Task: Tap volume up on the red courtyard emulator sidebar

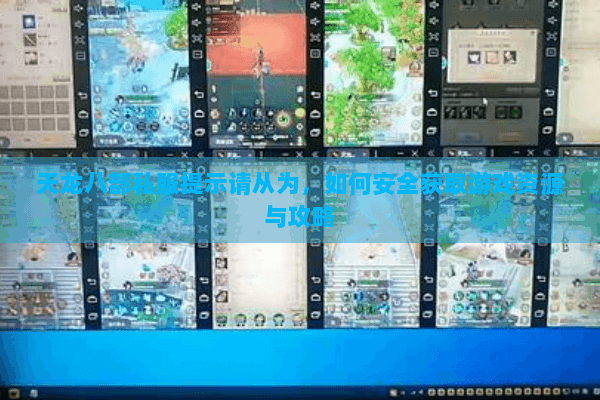Action: (315, 5)
